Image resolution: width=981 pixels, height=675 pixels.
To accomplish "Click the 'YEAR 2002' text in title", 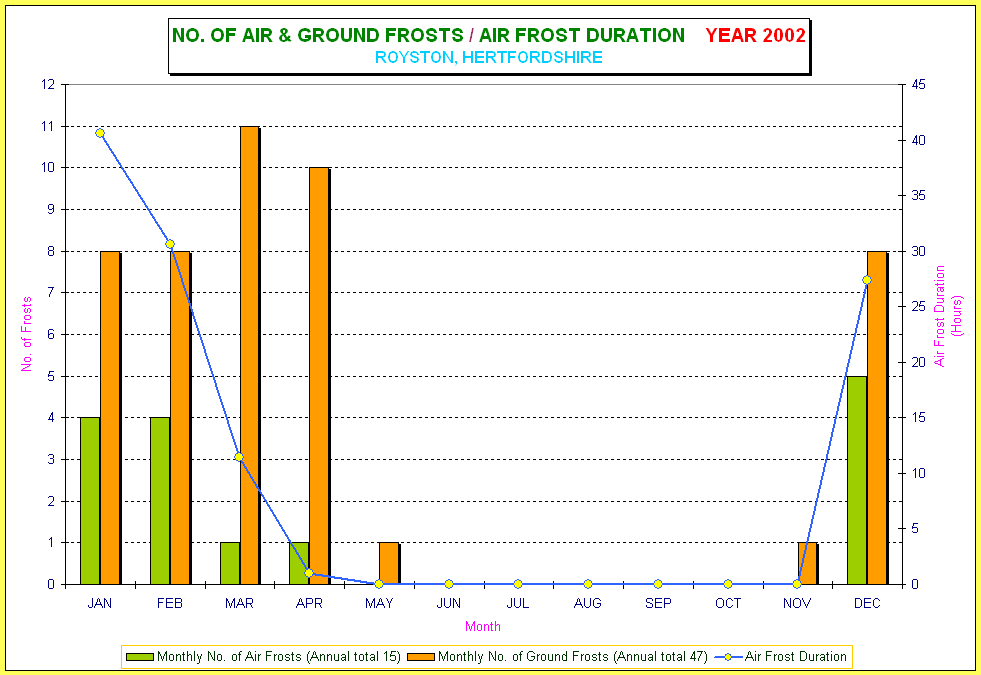I will click(x=755, y=36).
